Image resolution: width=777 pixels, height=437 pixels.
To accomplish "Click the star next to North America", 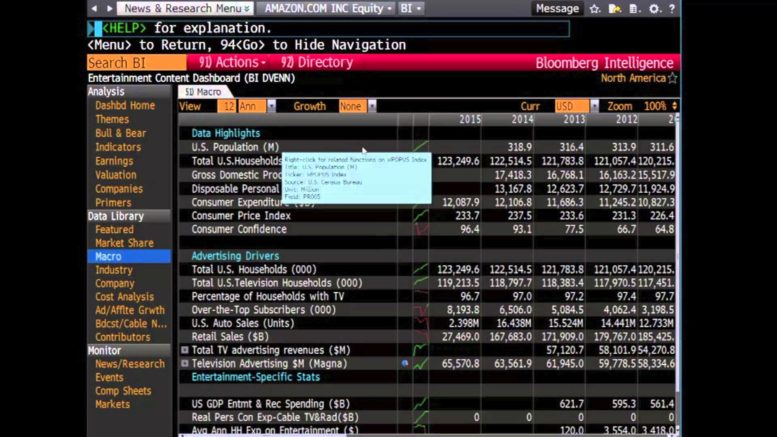I will tap(672, 78).
